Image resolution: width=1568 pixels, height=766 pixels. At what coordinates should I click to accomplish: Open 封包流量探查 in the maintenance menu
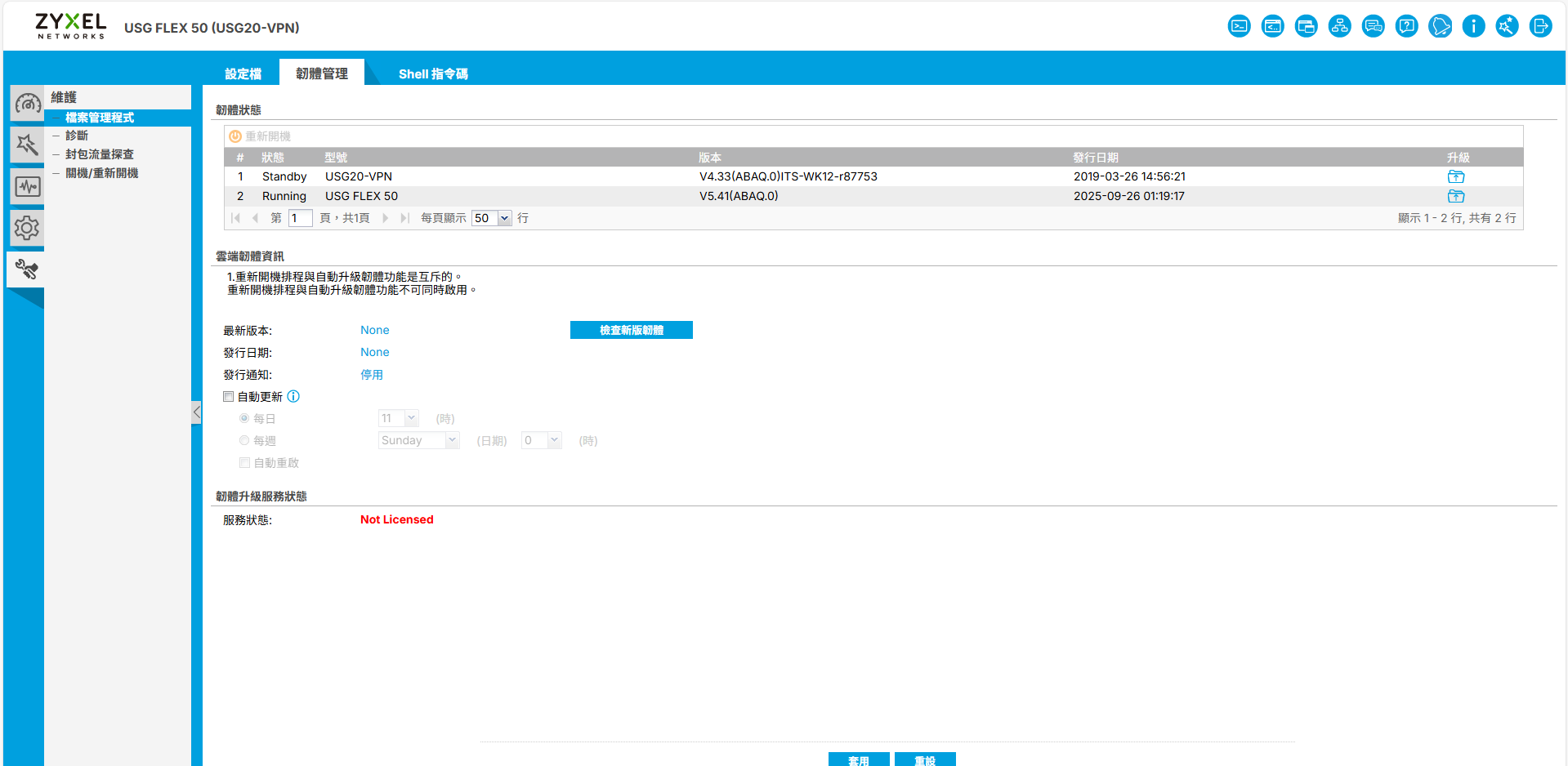100,154
